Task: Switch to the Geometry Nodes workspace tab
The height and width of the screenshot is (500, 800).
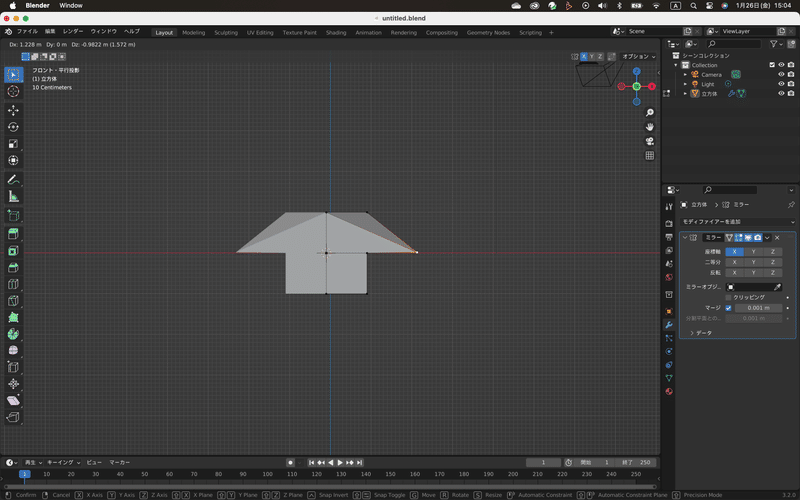Action: (x=488, y=33)
